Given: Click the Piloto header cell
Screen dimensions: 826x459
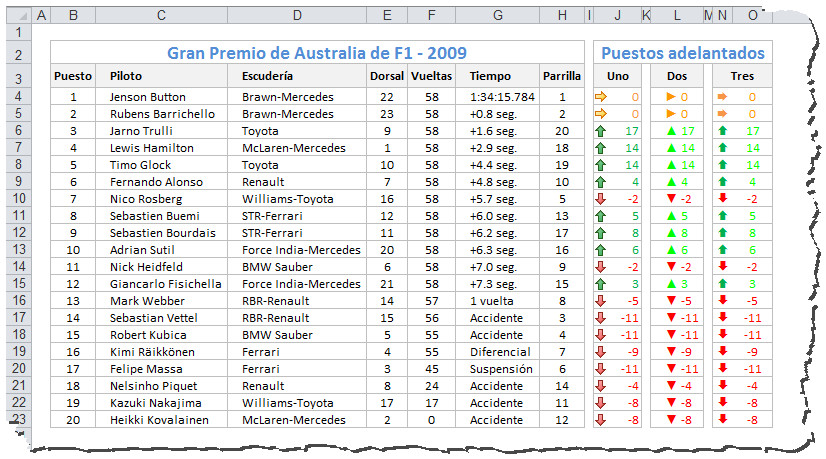Looking at the screenshot, I should pyautogui.click(x=126, y=76).
